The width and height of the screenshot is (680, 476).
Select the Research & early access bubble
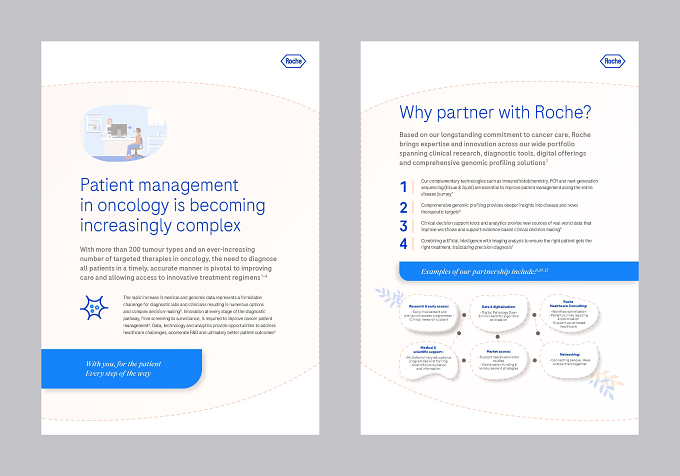(x=428, y=313)
